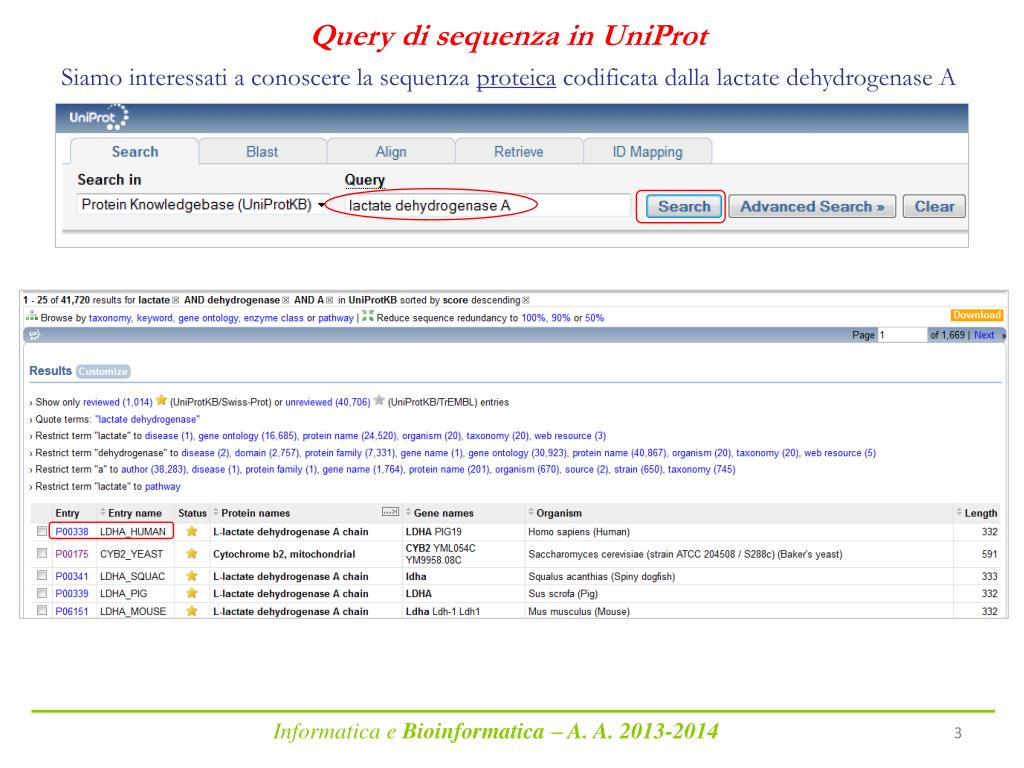Click the browse-by tree icon
Screen dimensions: 1024x768
[31, 317]
